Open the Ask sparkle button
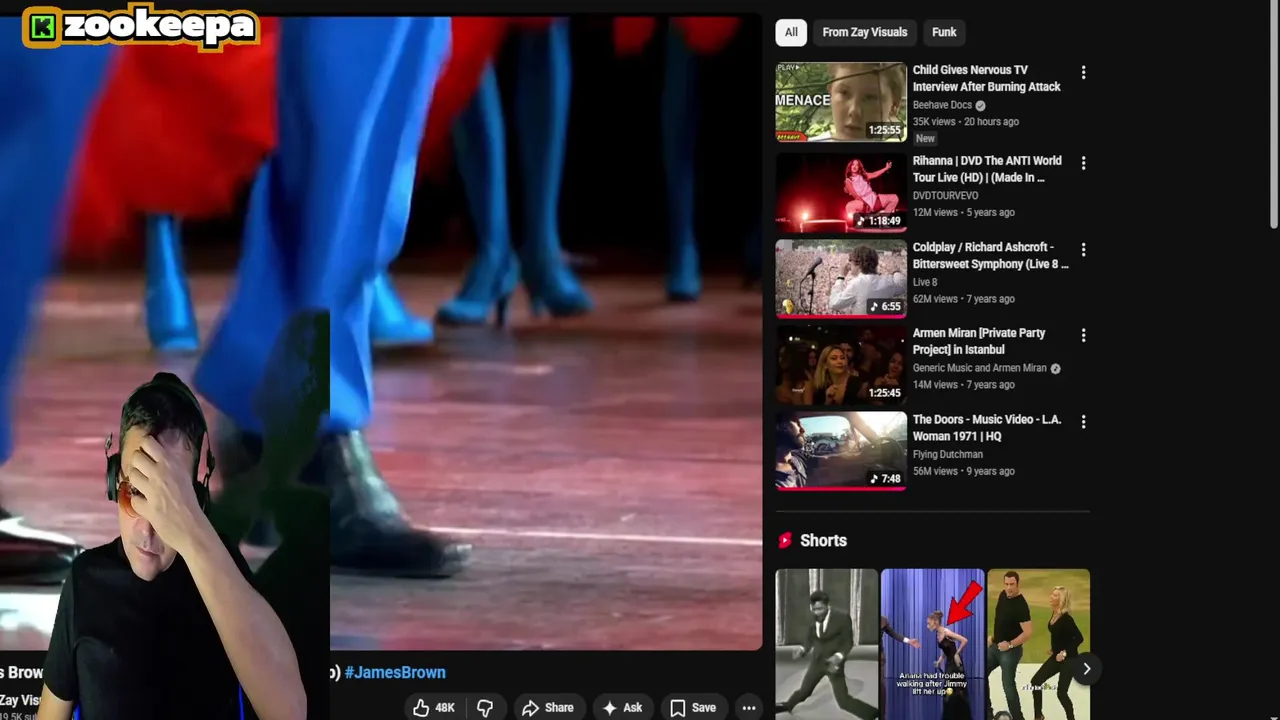The width and height of the screenshot is (1280, 720). (x=622, y=707)
